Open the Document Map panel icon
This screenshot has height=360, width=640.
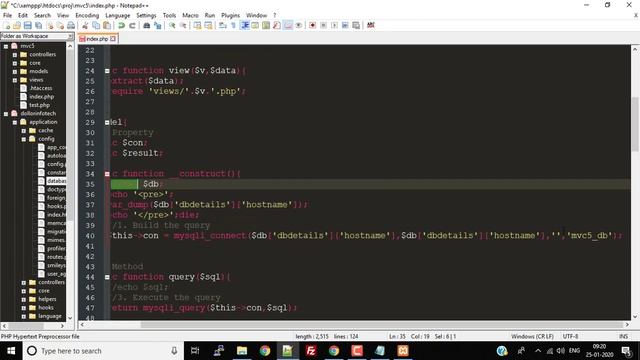[266, 25]
